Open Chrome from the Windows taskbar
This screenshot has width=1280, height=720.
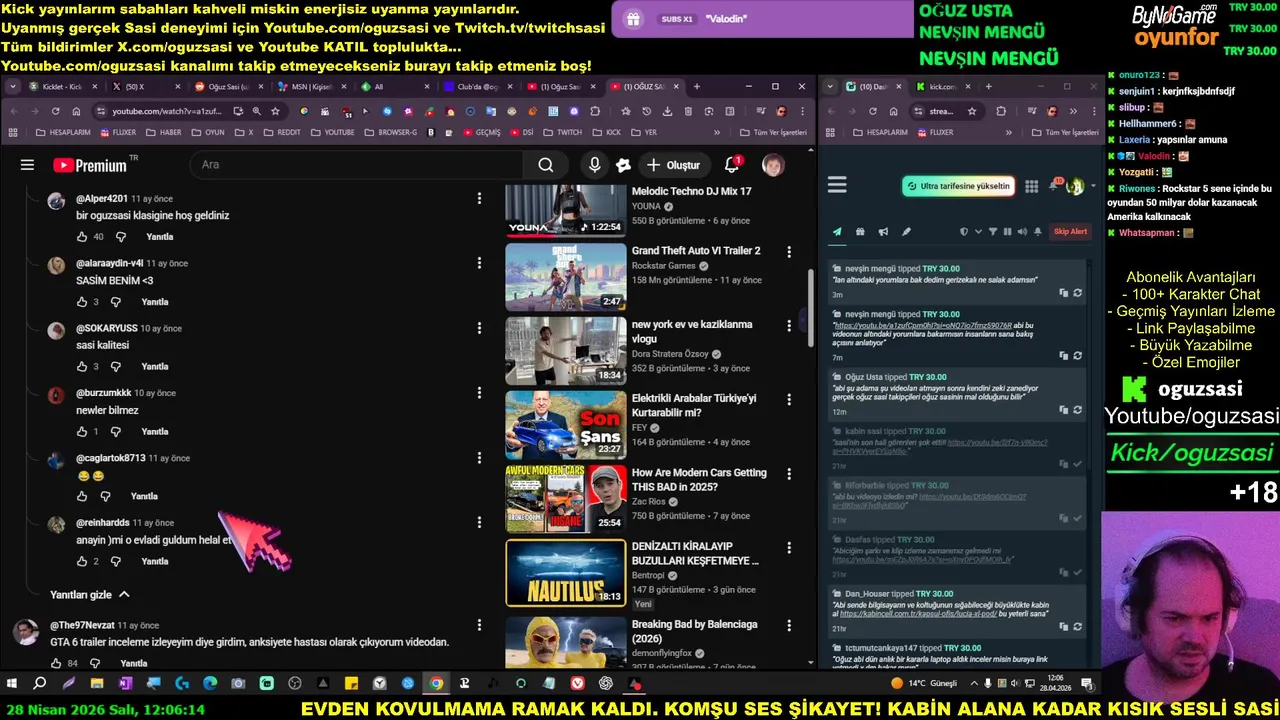coord(437,683)
